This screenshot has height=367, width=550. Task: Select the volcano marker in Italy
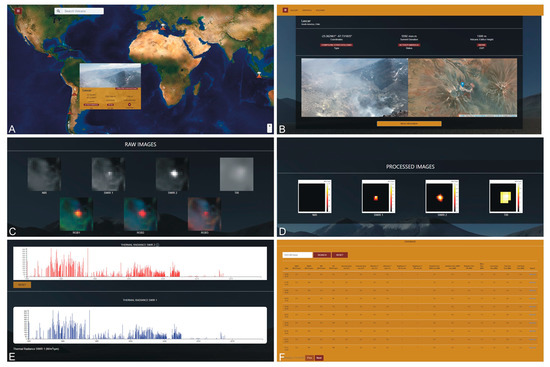[x=163, y=26]
